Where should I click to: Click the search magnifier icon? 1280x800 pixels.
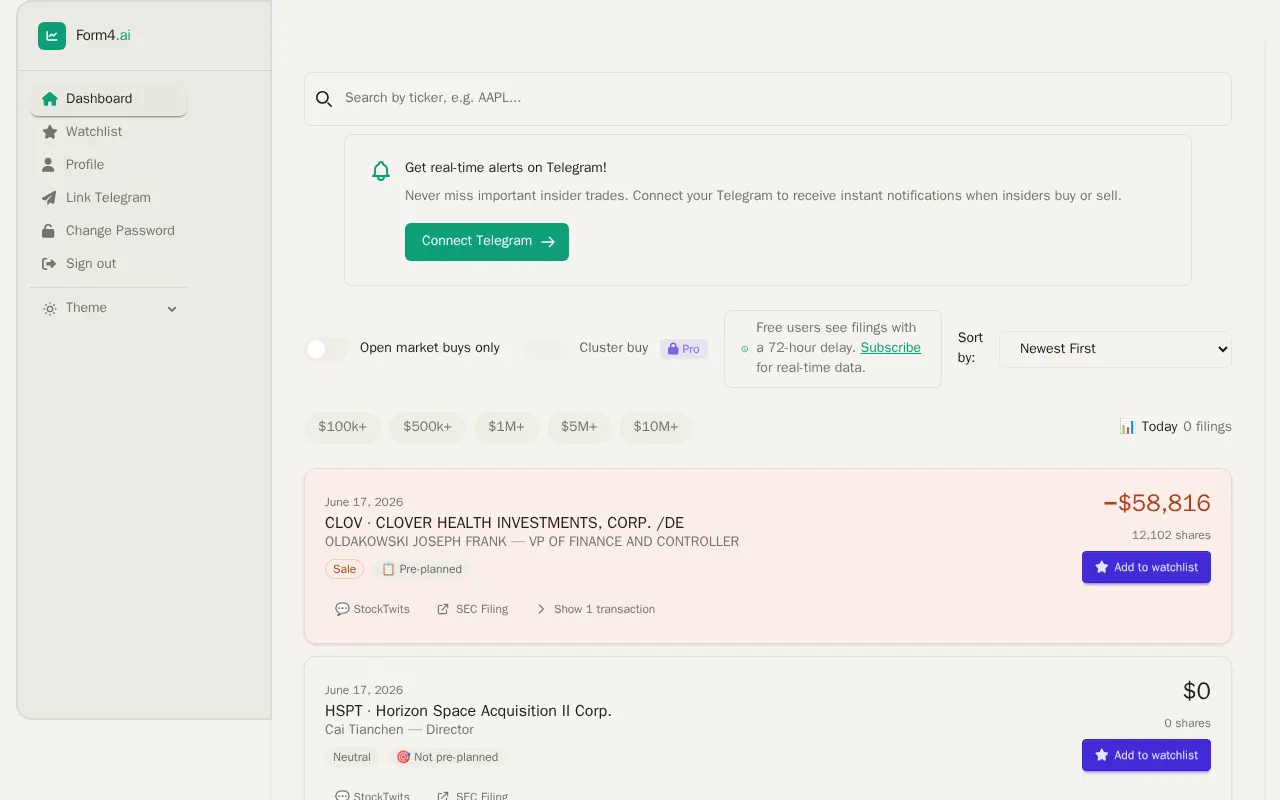pyautogui.click(x=324, y=99)
